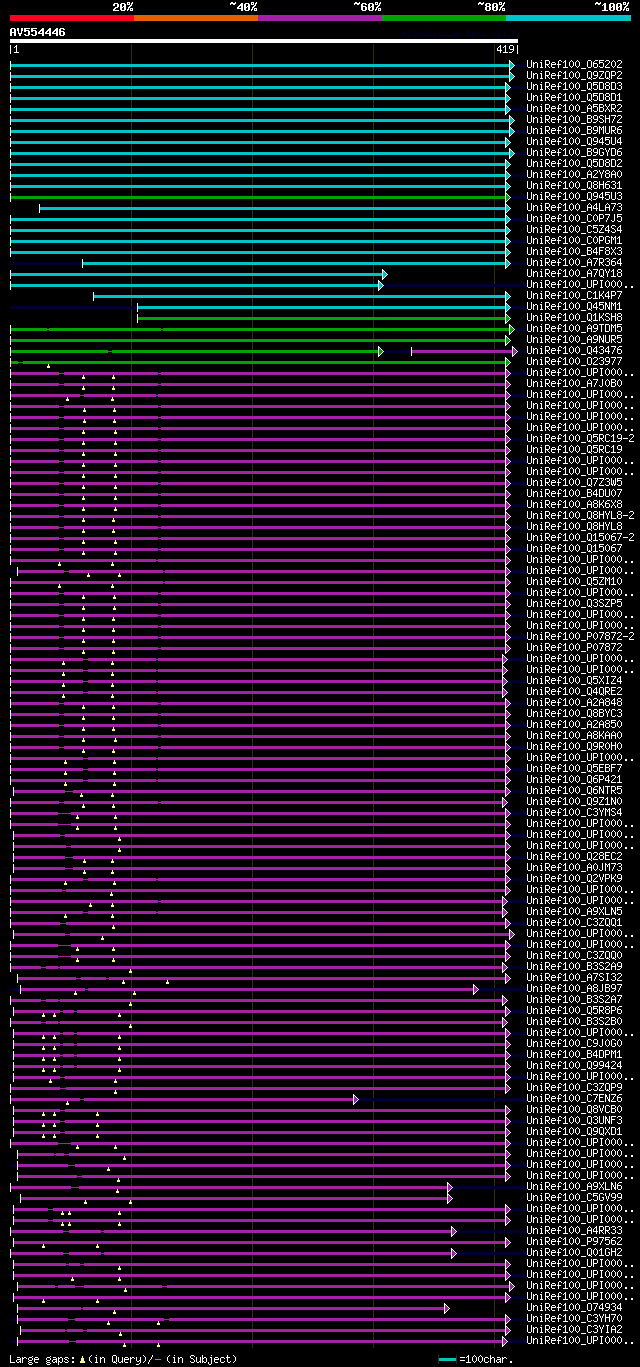Select the UniRef100_Q8HYL8-2 label
The height and width of the screenshot is (1367, 640).
[580, 515]
